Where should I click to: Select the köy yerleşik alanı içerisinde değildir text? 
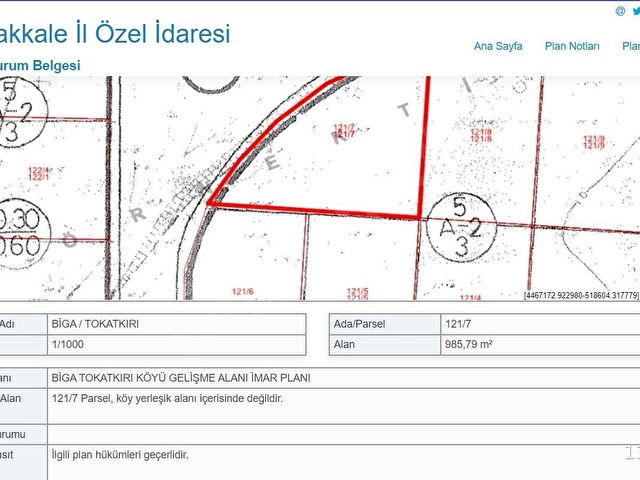click(x=200, y=398)
